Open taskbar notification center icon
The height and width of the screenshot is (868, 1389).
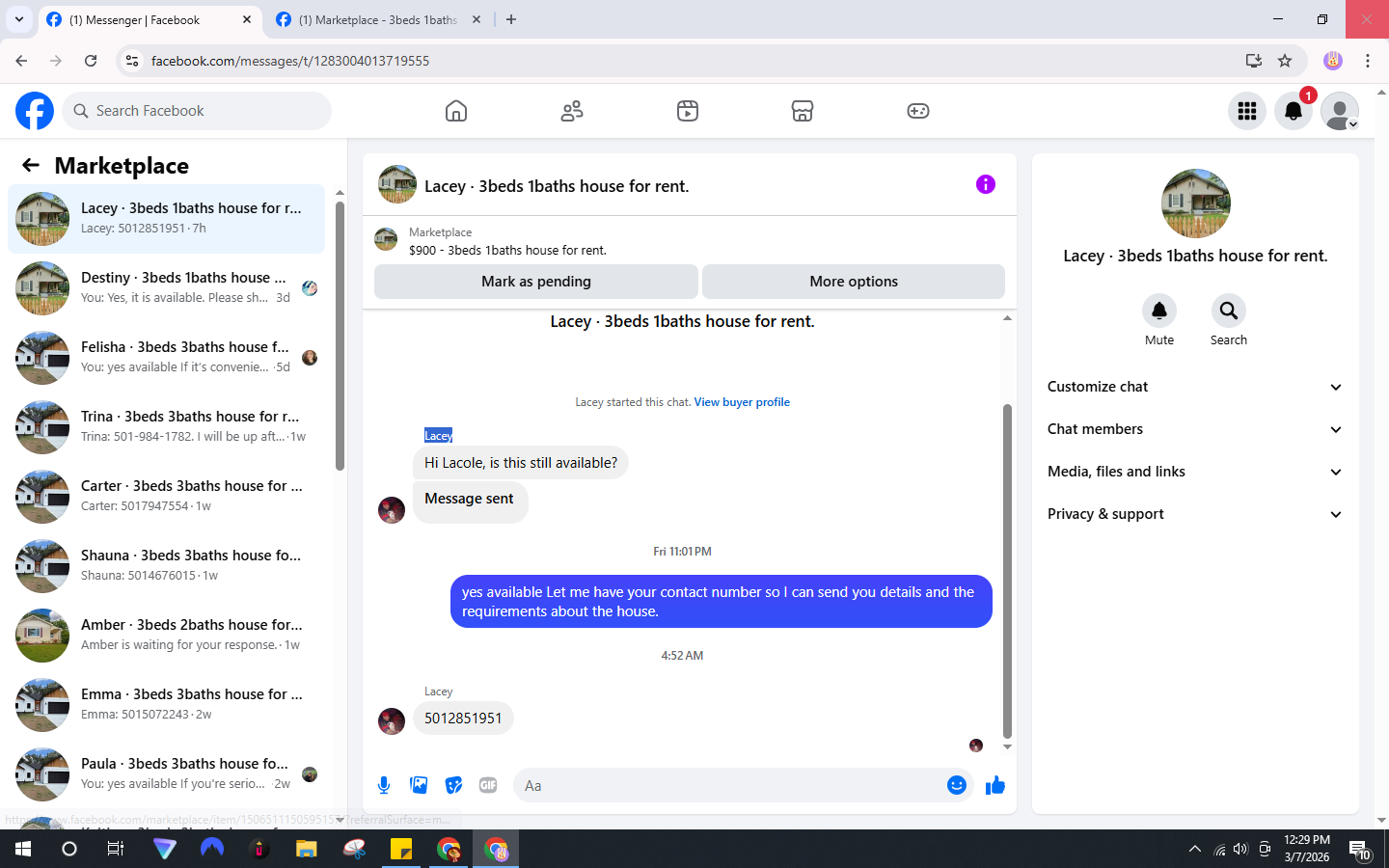click(1360, 849)
